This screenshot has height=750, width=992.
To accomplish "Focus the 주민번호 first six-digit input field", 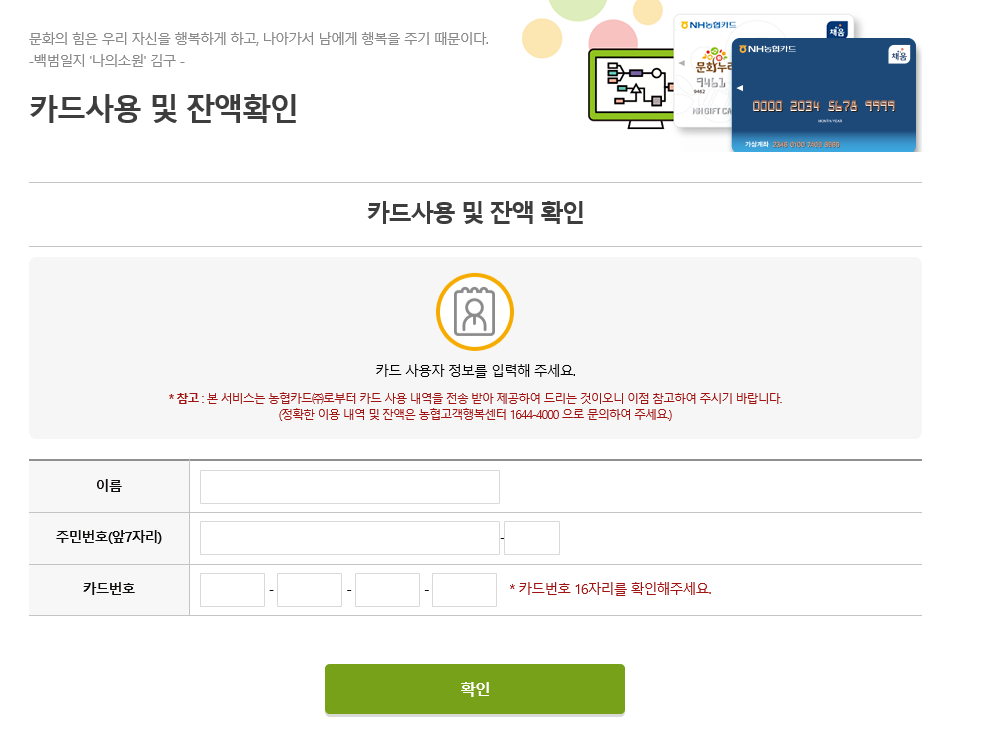I will point(350,538).
